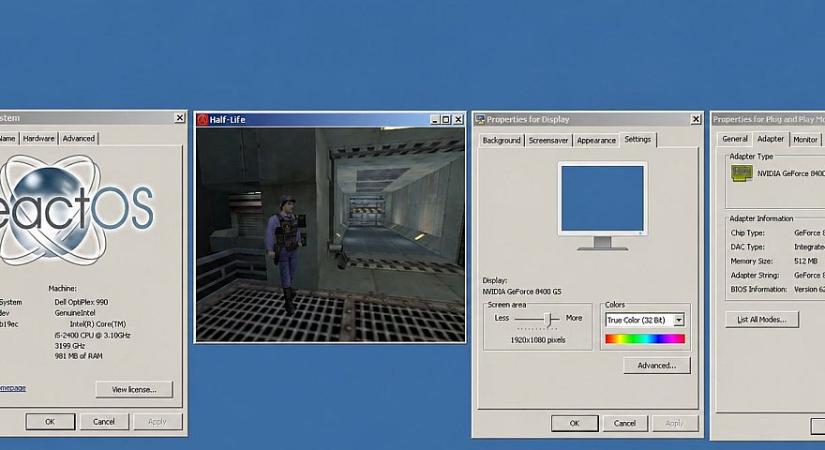The height and width of the screenshot is (450, 825).
Task: Open Advanced tab in System window
Action: [78, 138]
